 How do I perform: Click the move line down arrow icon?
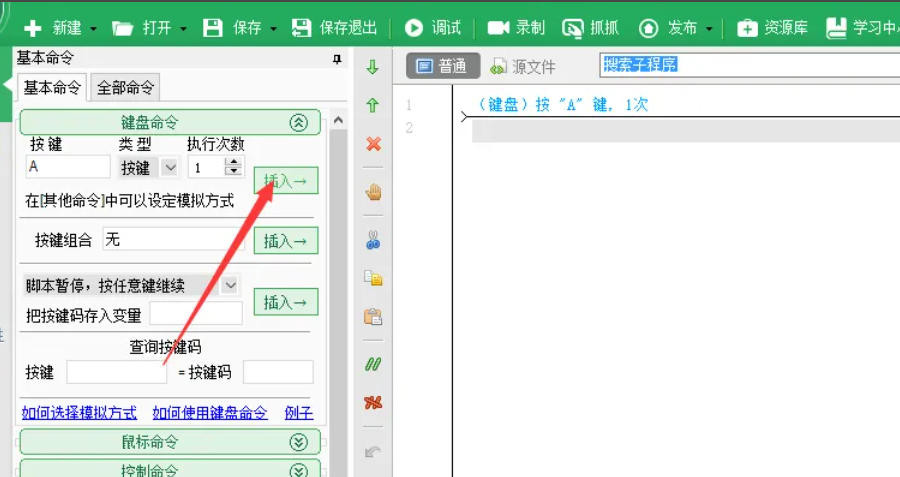pyautogui.click(x=373, y=67)
